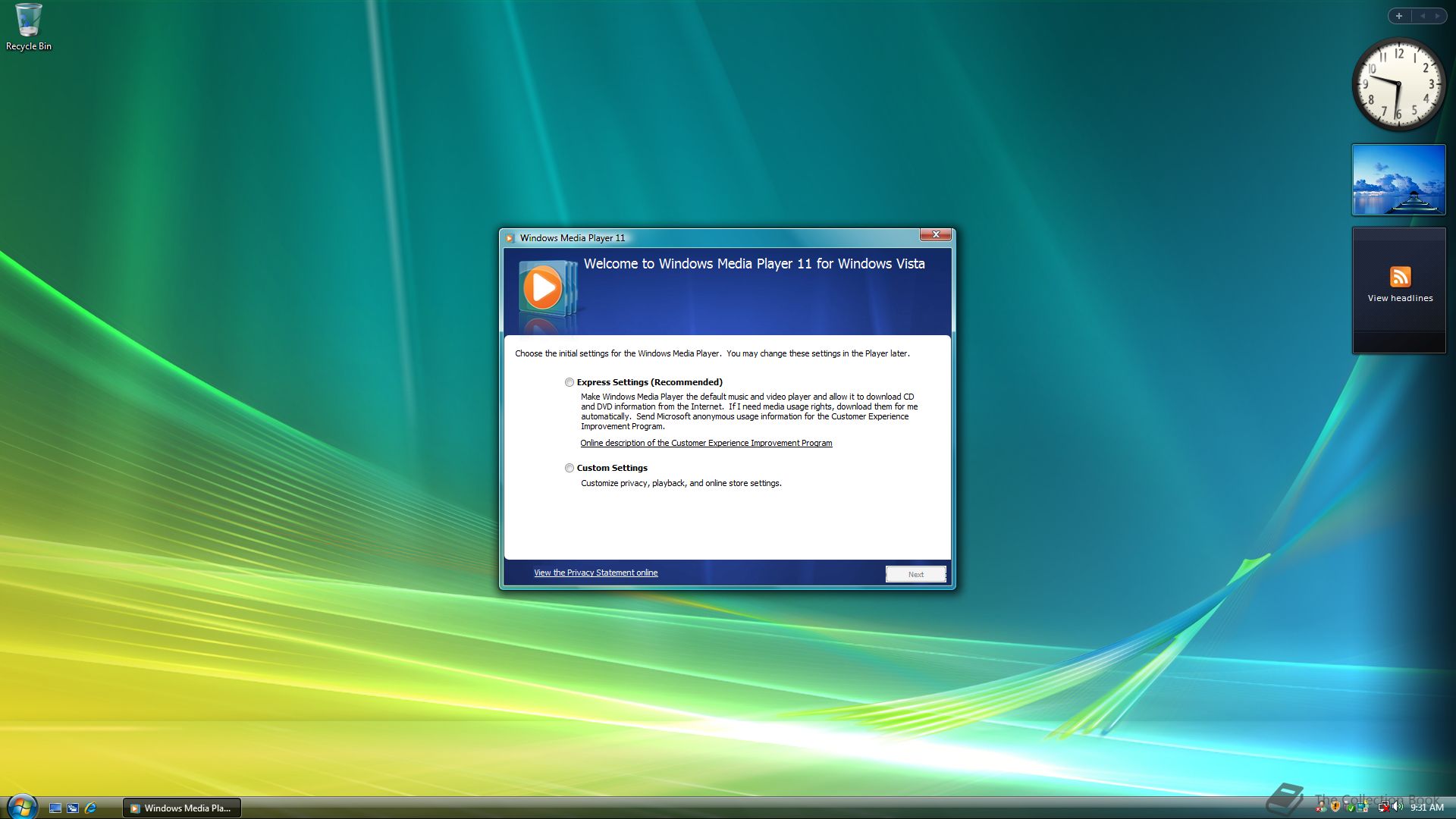Screen dimensions: 1456x819
Task: Click the user account tray icon with red X
Action: (x=1321, y=807)
